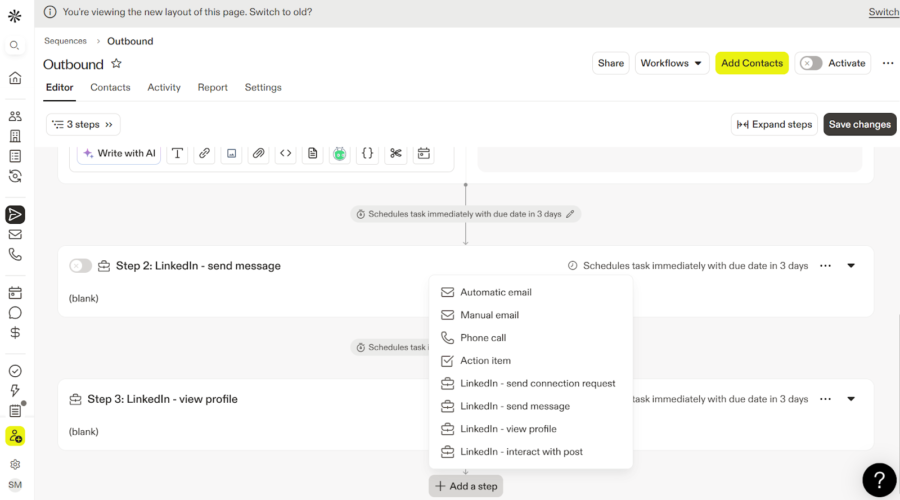Click Write with AI button

coord(119,153)
